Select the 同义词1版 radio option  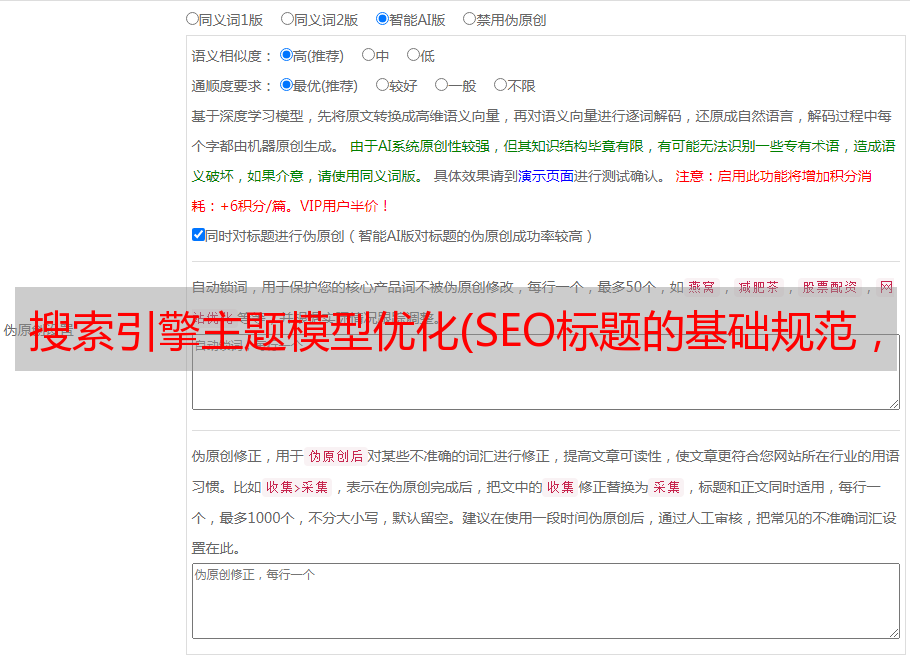(x=192, y=18)
